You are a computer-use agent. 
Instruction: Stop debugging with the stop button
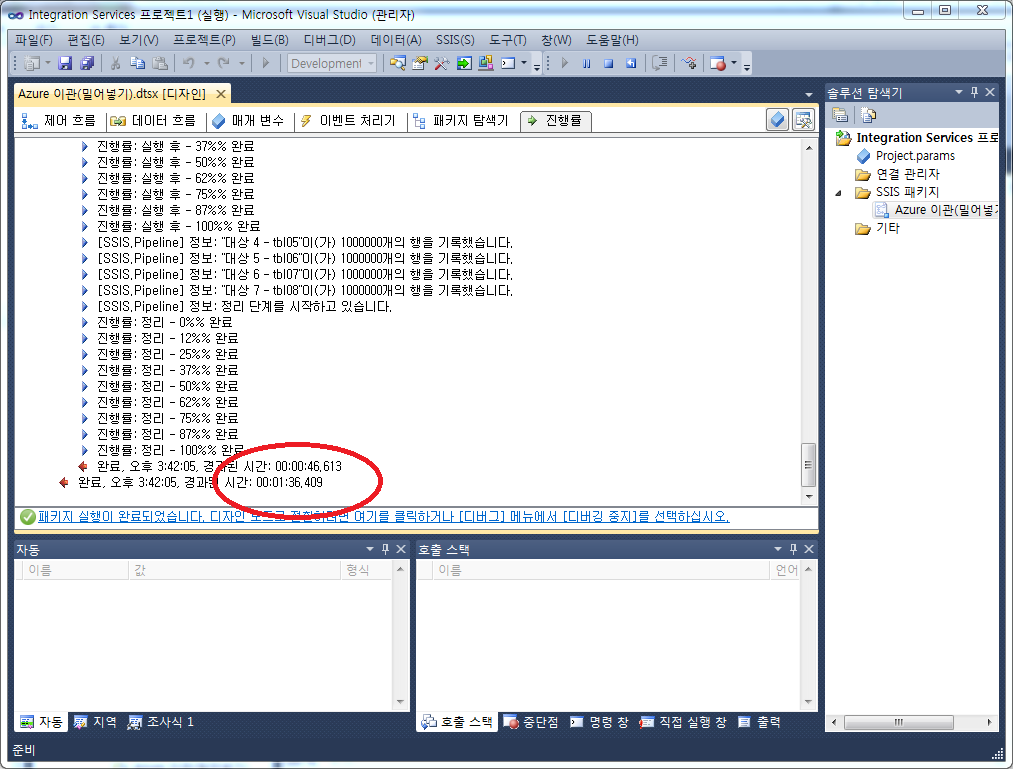[609, 63]
